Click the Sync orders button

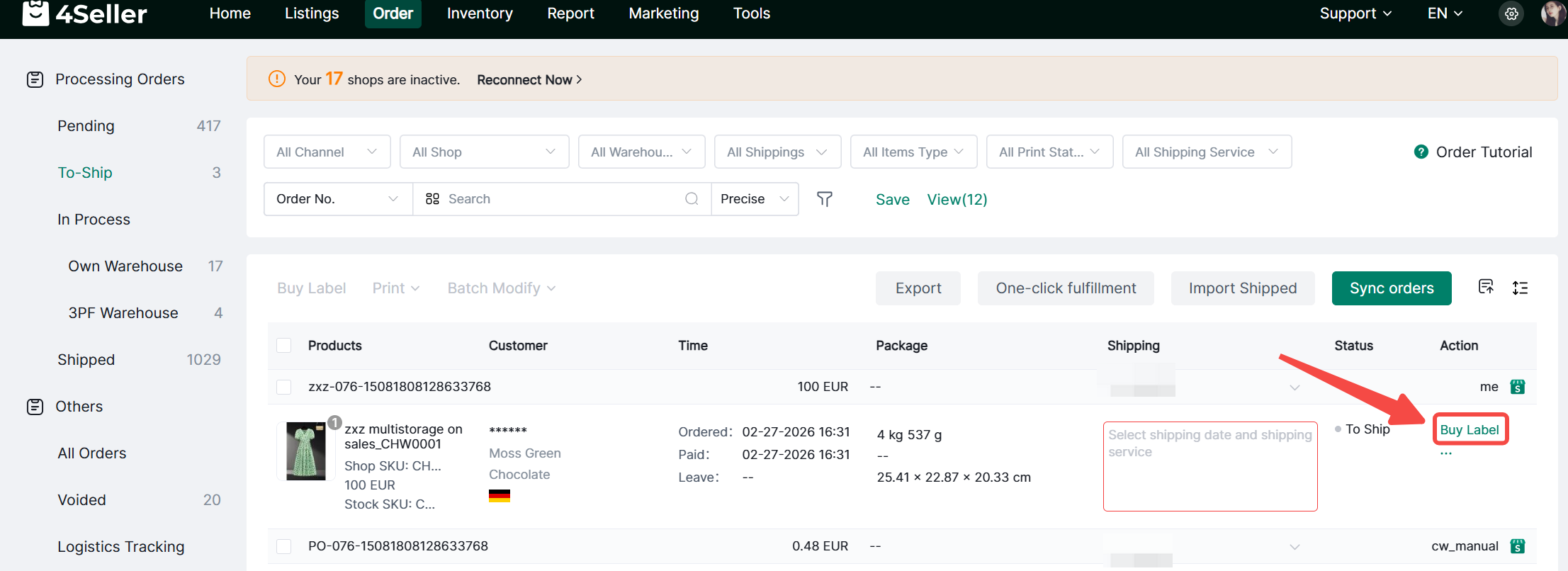[1391, 288]
